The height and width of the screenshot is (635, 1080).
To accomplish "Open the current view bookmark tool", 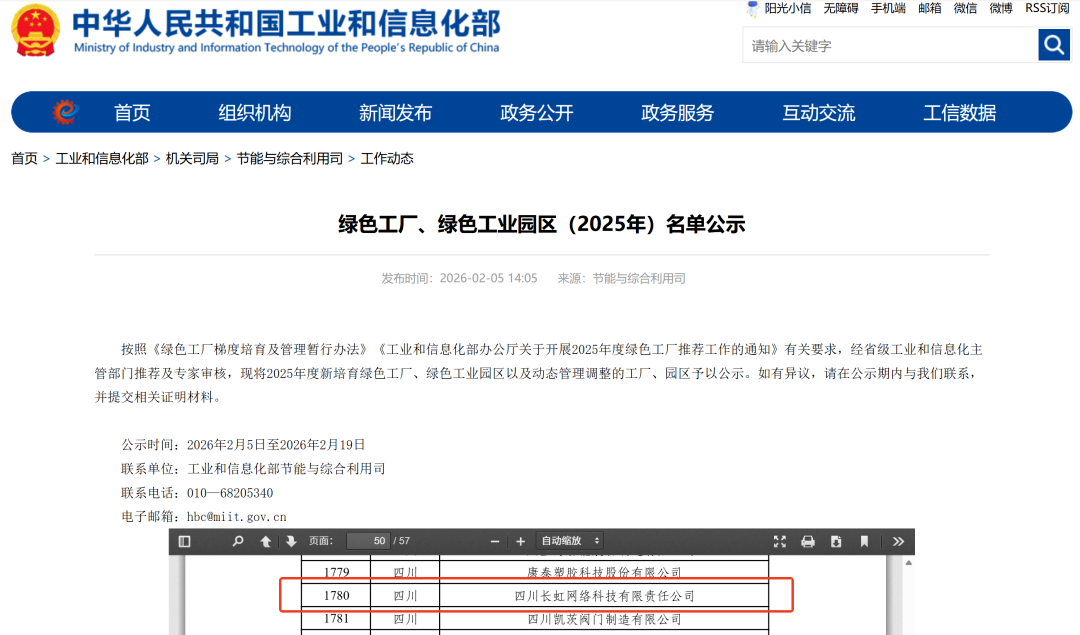I will 863,540.
